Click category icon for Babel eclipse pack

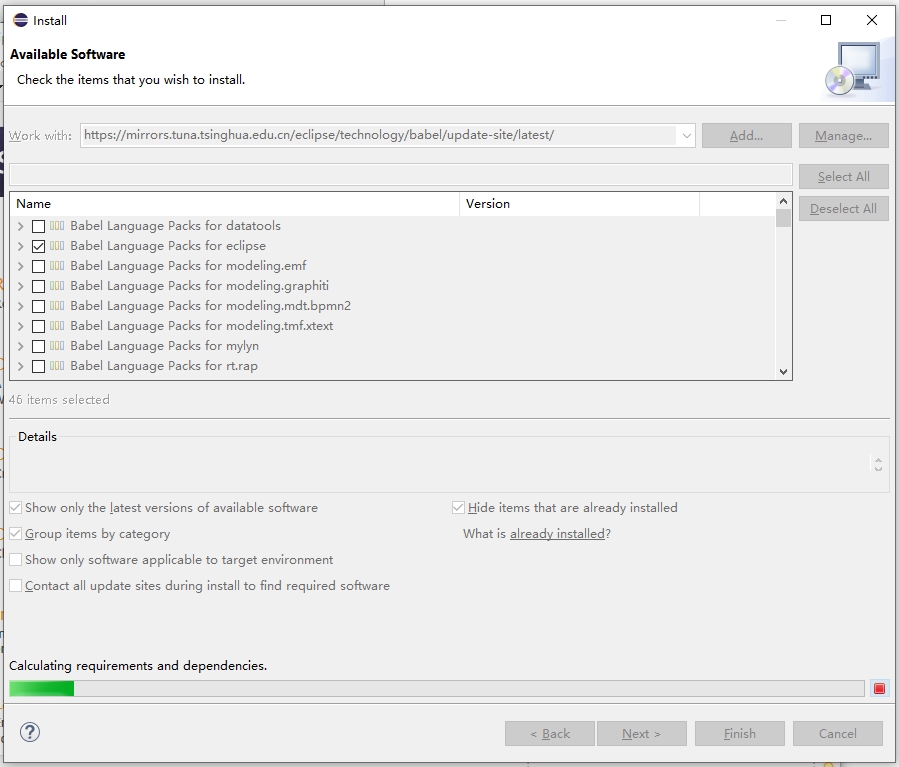[x=57, y=246]
